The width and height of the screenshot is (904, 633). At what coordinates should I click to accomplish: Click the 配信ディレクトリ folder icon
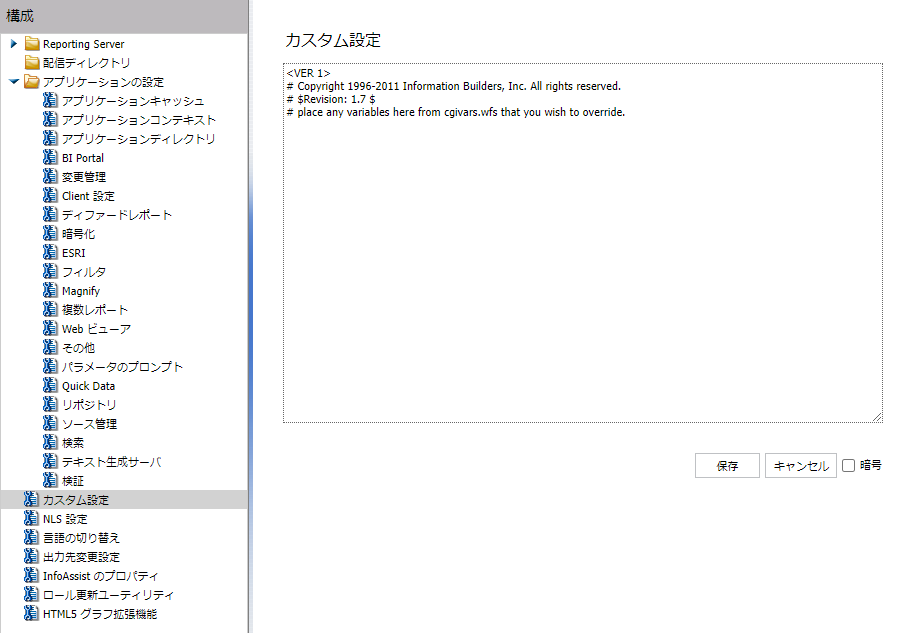32,62
